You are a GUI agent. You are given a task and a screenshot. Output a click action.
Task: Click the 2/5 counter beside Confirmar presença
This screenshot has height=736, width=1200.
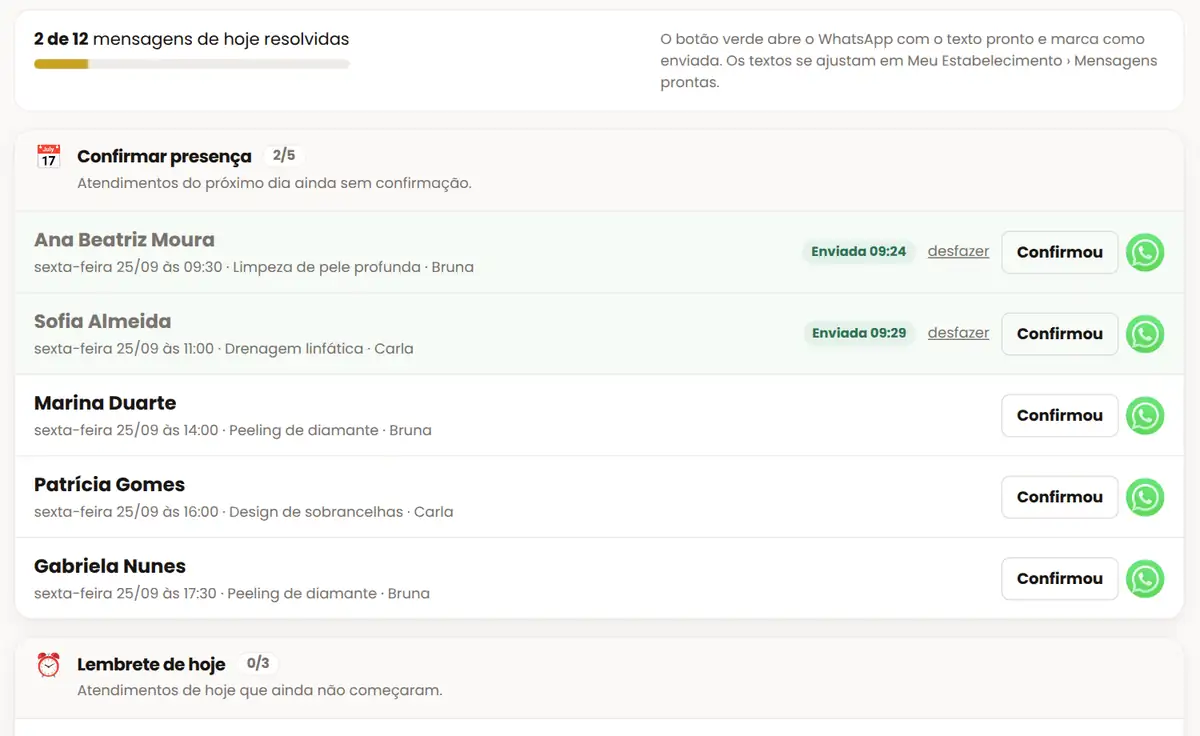point(284,156)
